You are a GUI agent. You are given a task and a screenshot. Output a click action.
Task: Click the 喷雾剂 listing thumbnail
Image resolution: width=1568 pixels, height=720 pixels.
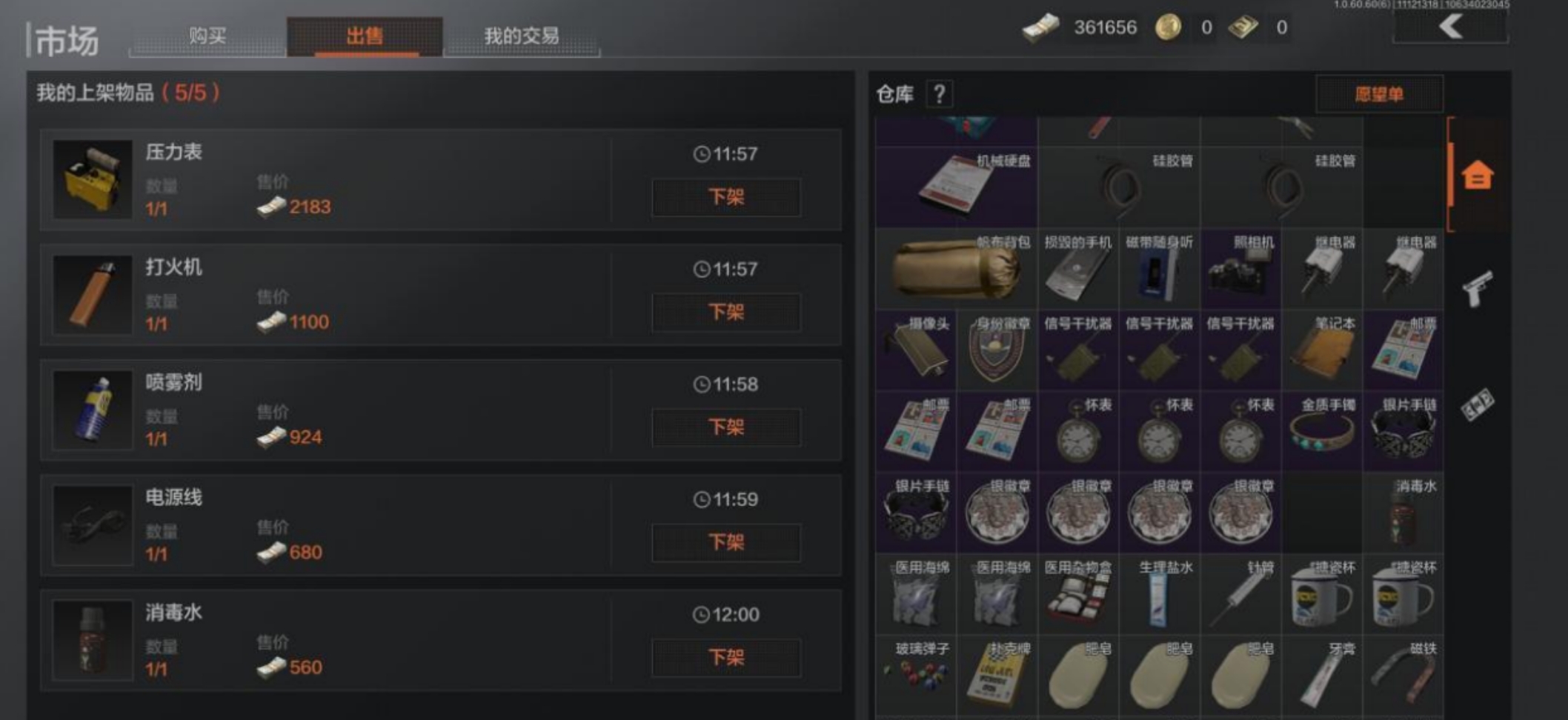pos(93,410)
